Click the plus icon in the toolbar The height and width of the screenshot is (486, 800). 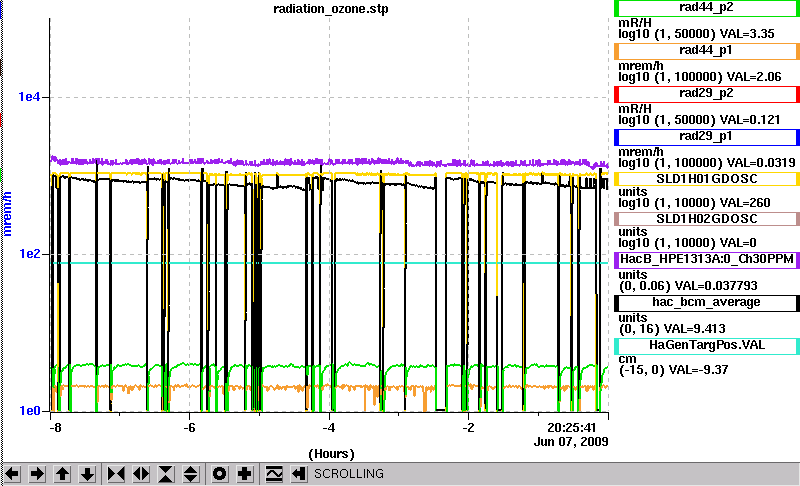click(x=244, y=474)
